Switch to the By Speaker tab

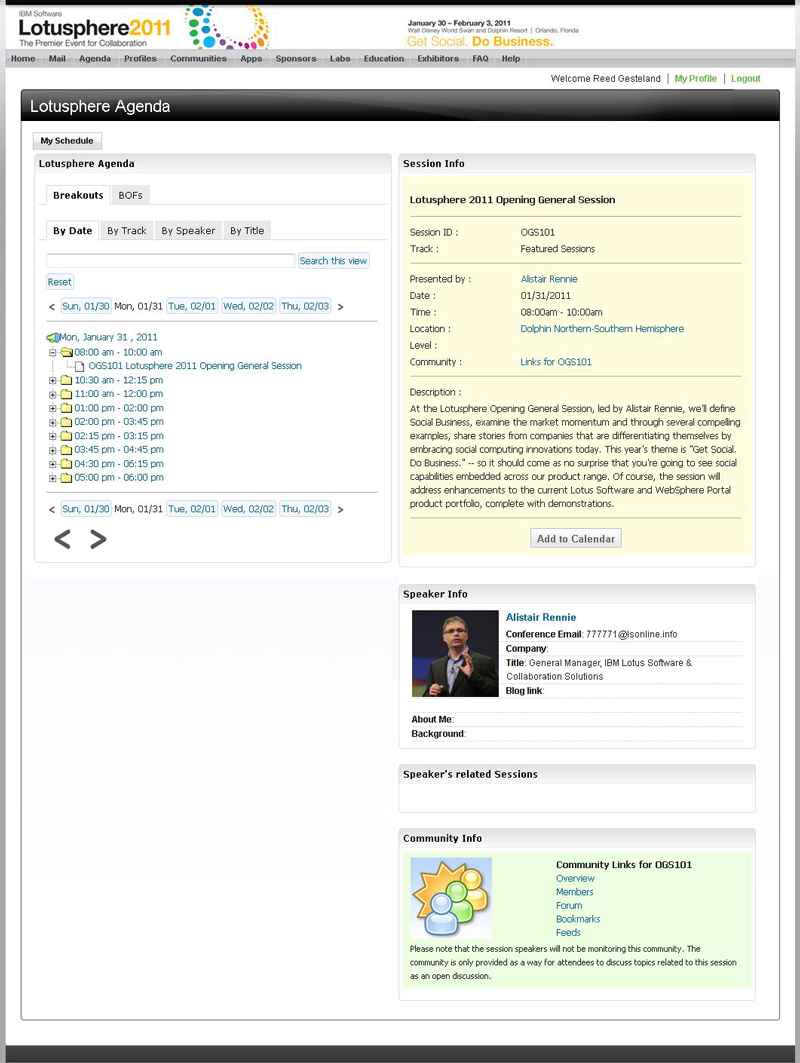point(188,230)
